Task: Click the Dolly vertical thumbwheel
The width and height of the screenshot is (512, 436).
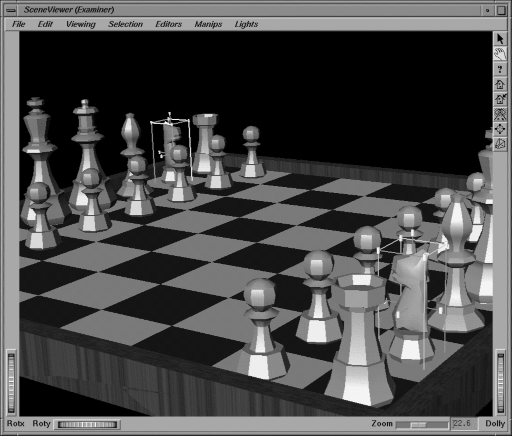Action: [500, 382]
